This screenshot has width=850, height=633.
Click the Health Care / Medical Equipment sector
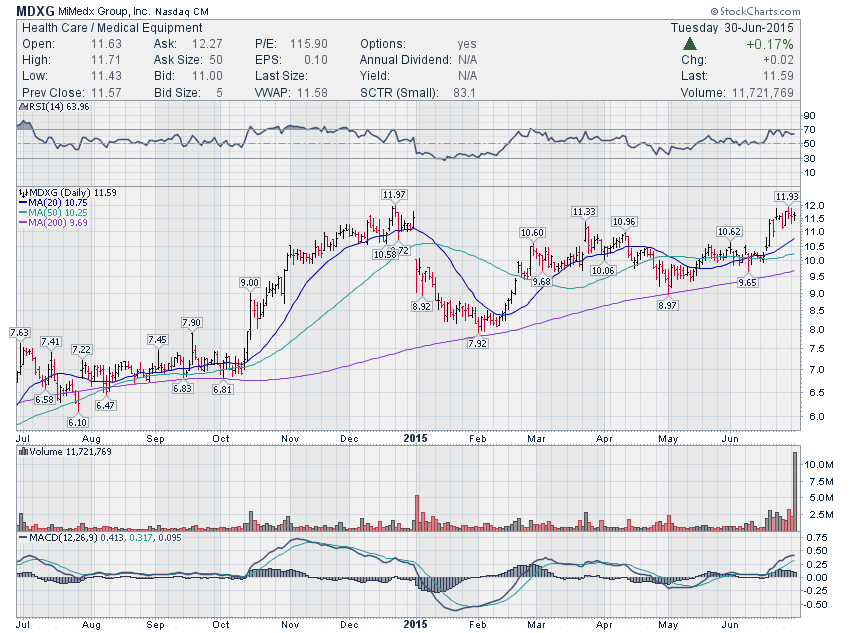(x=112, y=28)
